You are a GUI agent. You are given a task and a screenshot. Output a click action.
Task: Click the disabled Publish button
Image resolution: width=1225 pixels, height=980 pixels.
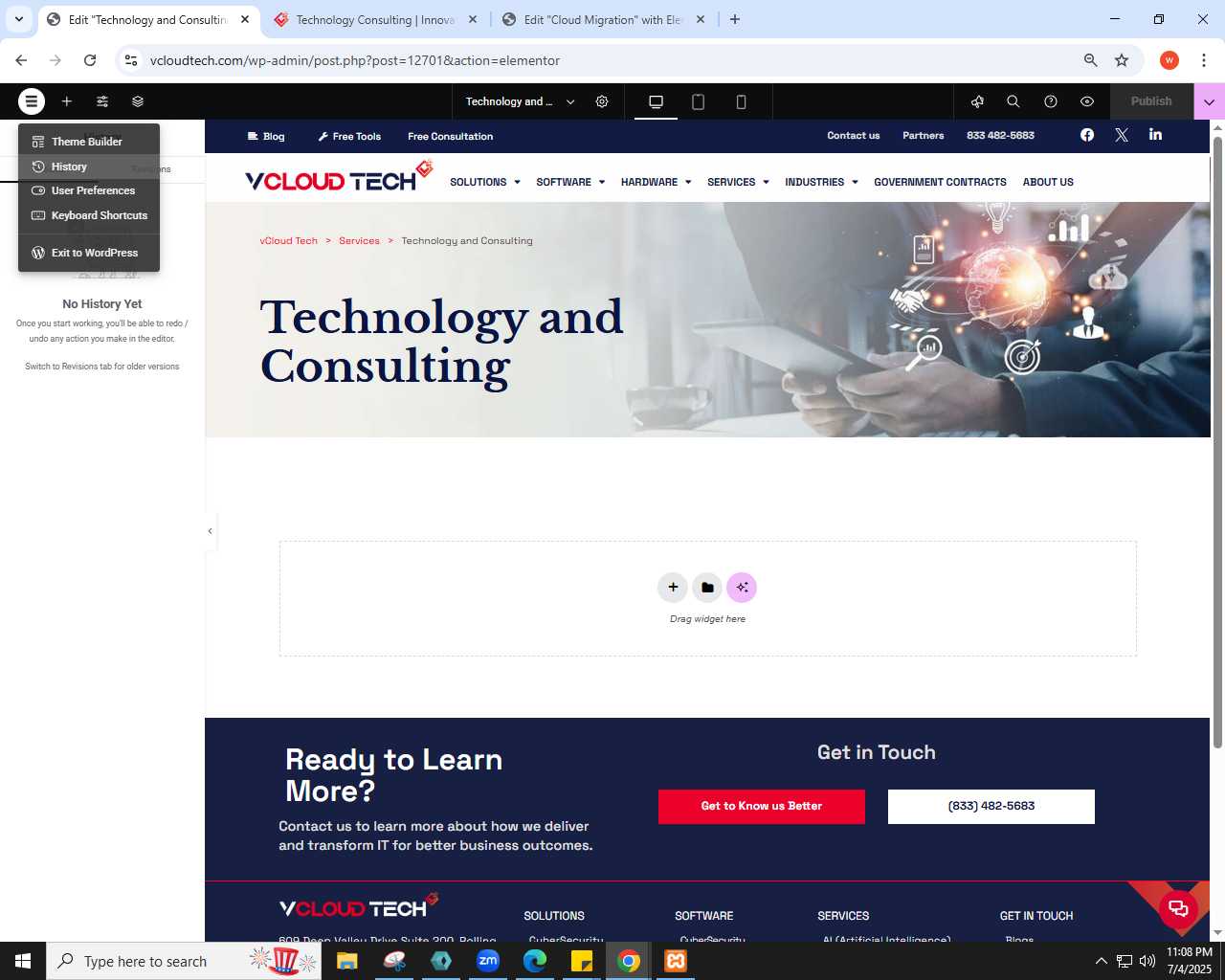click(x=1151, y=101)
